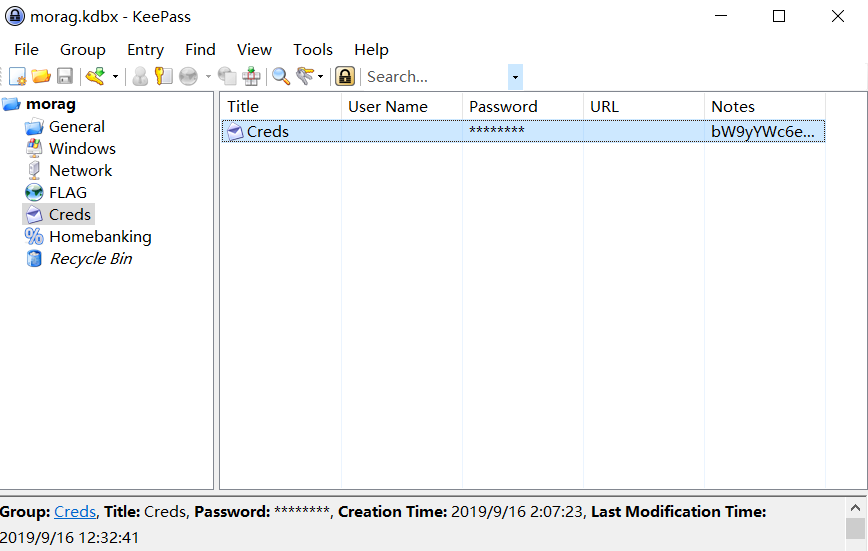Click the Recycle Bin trash icon
The width and height of the screenshot is (868, 551).
(34, 259)
